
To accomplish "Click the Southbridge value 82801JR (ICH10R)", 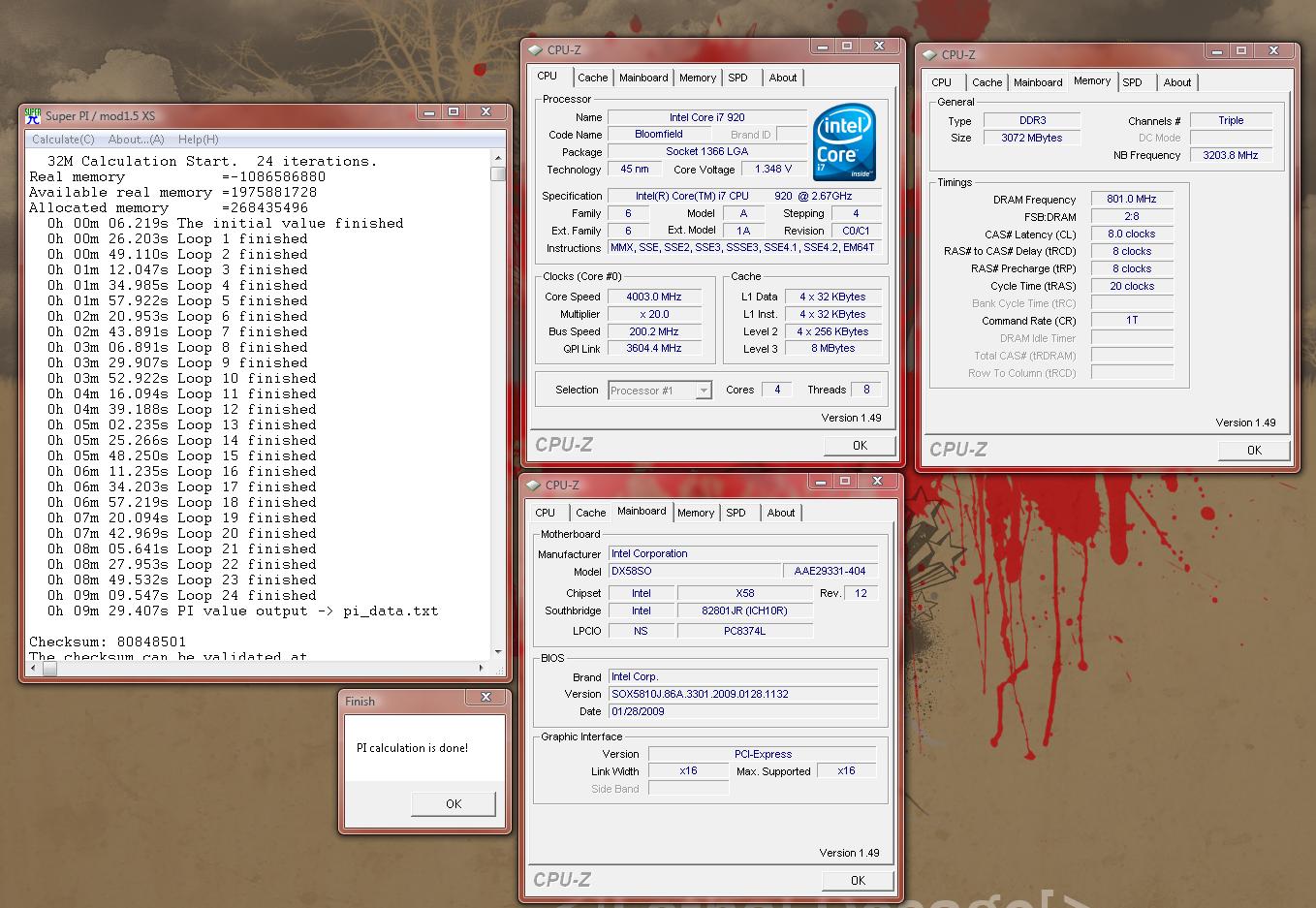I will (744, 611).
